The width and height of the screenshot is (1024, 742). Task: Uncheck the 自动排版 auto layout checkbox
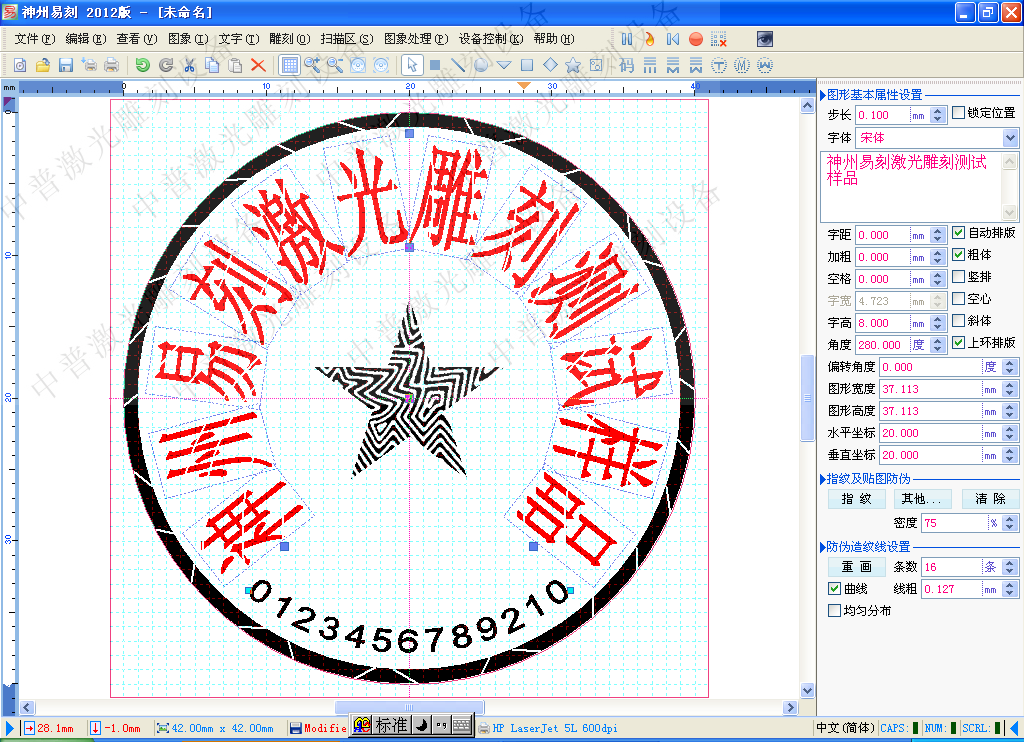[x=958, y=232]
